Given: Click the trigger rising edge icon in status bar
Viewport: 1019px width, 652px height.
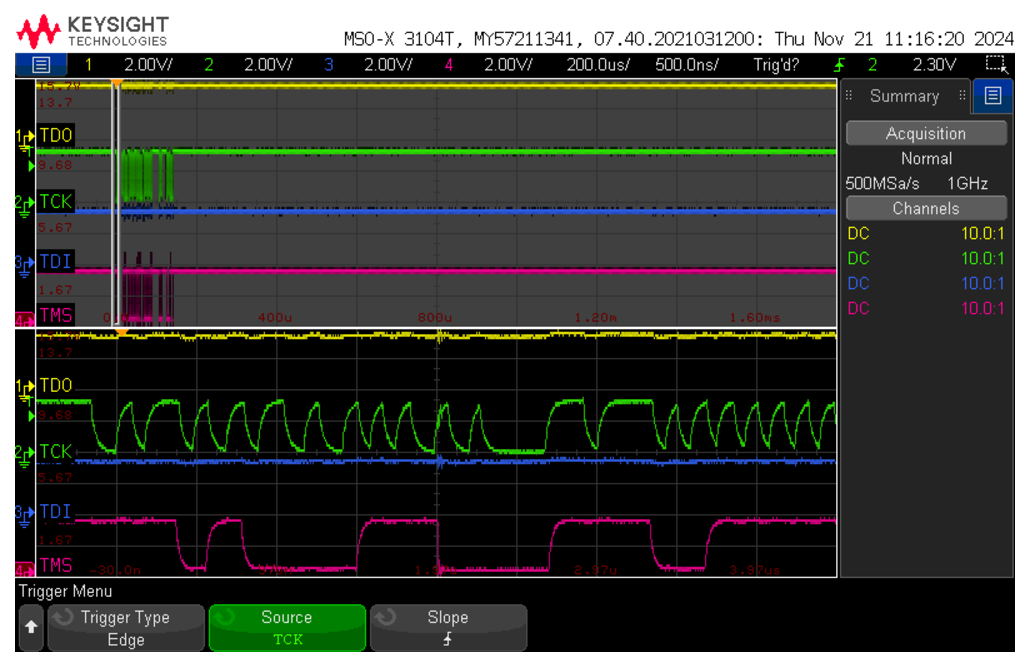Looking at the screenshot, I should click(840, 65).
